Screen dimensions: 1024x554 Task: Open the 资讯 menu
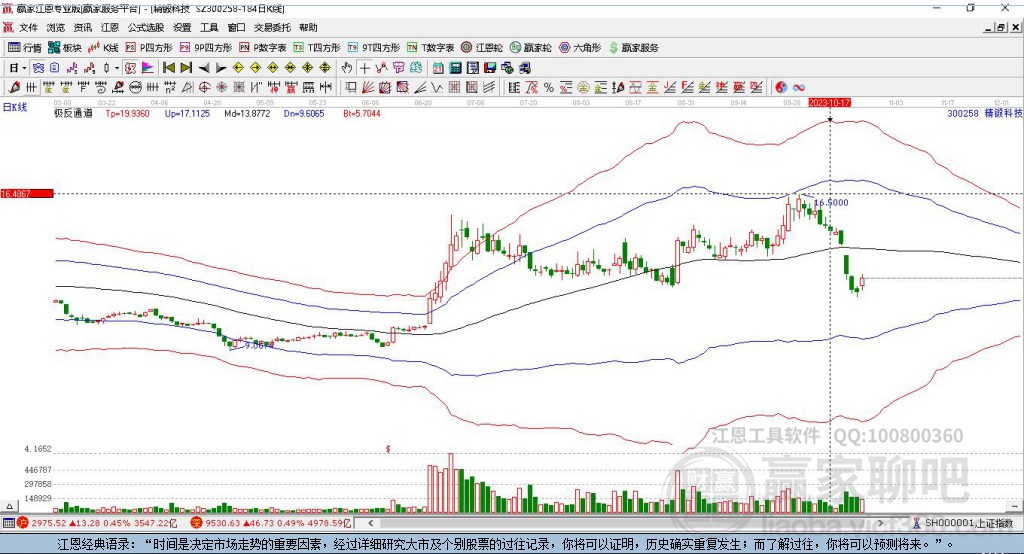coord(82,27)
